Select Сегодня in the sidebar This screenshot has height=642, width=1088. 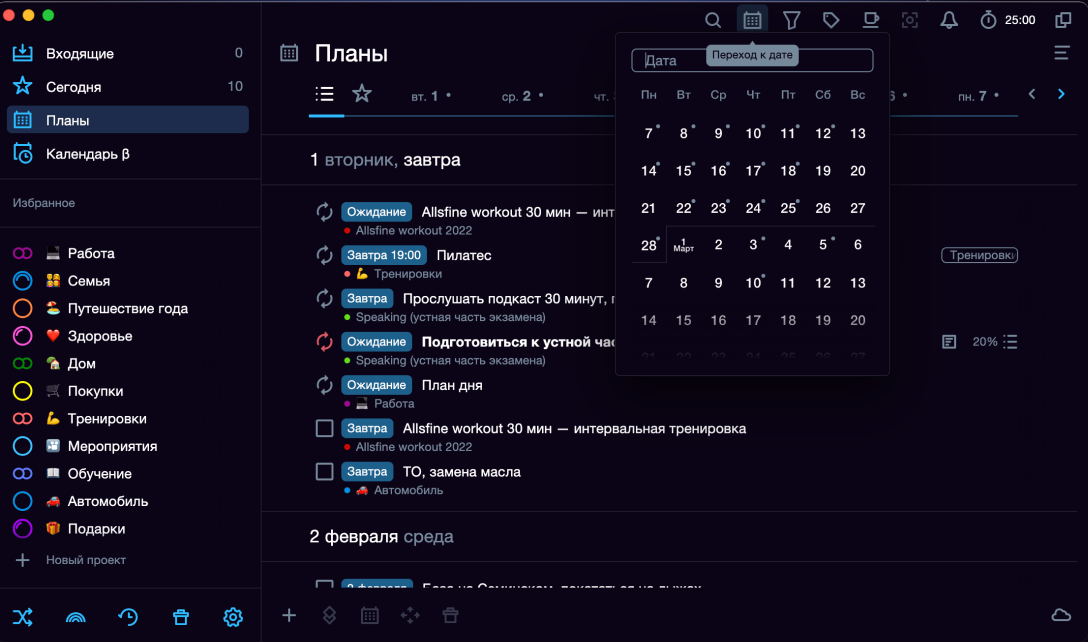(x=74, y=86)
